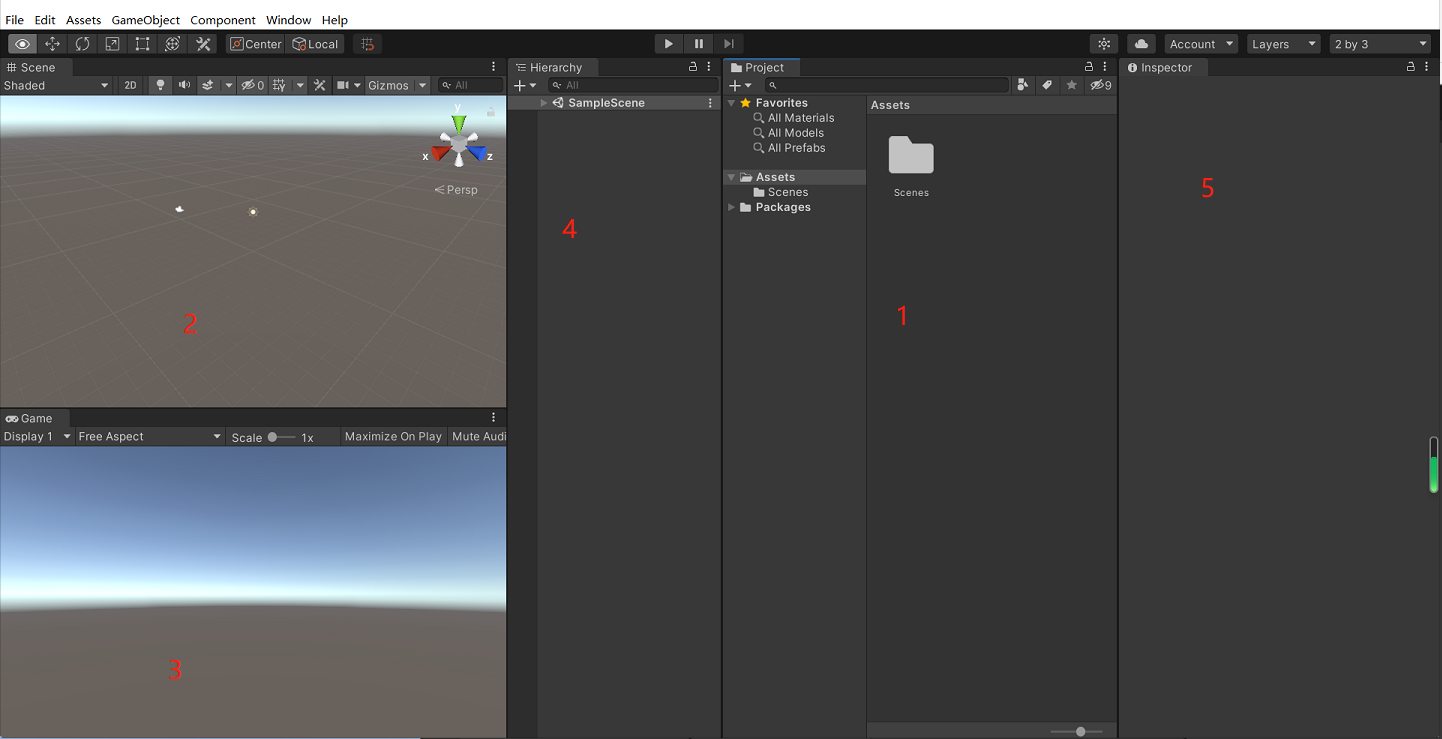Screen dimensions: 1442x739
Task: Open the Window menu
Action: 289,20
